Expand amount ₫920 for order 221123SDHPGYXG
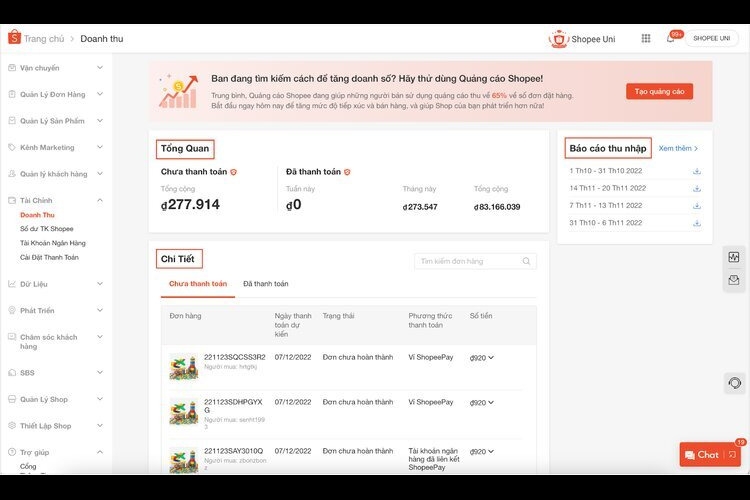Viewport: 750px width, 500px height. 491,402
